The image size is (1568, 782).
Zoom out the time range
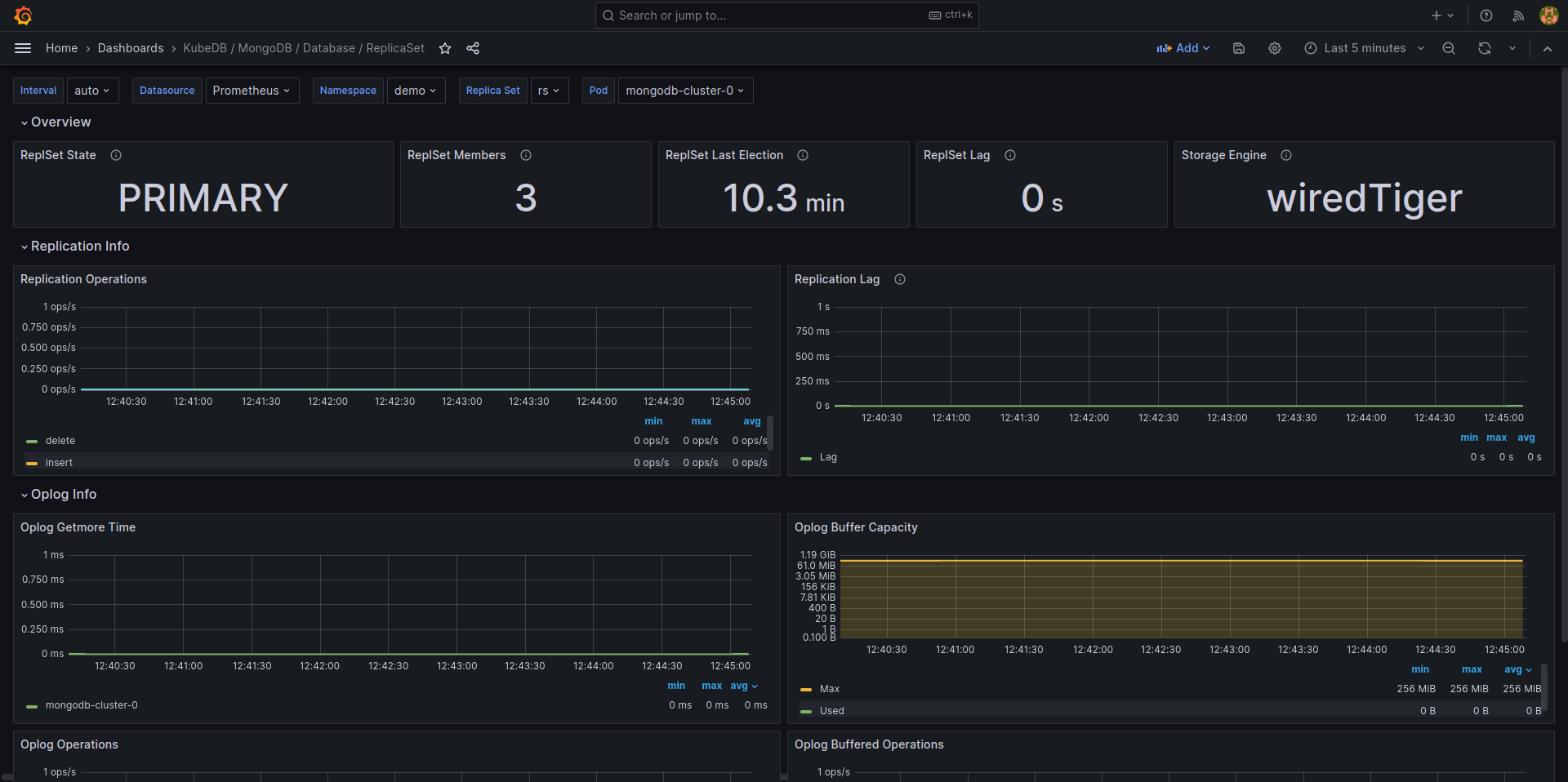pos(1449,48)
